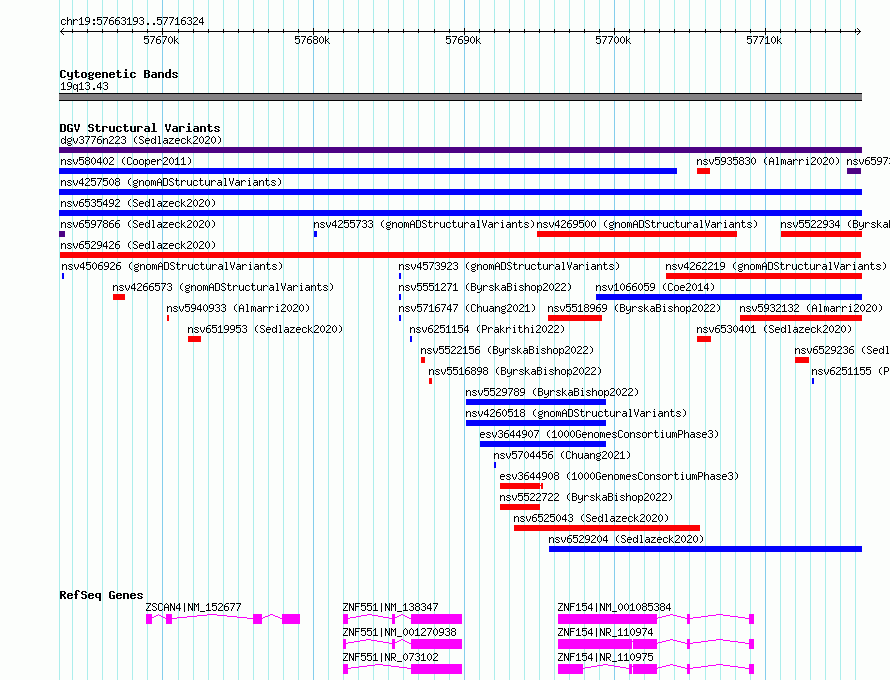Click nsv5529789 (ByrskaBishop2022) label
Image resolution: width=890 pixels, height=680 pixels.
click(x=552, y=392)
